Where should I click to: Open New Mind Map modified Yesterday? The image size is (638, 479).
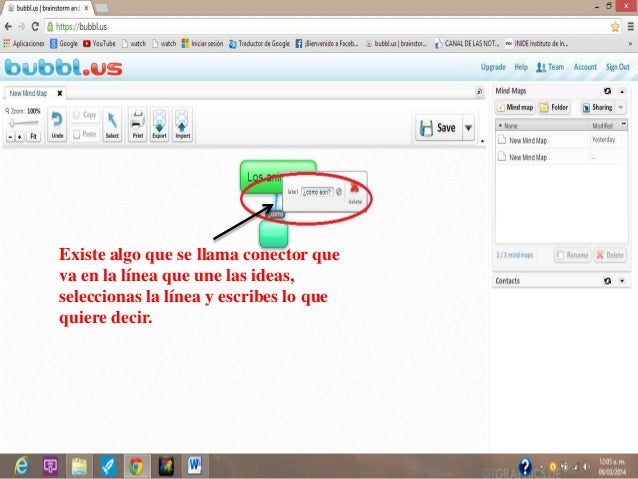560,140
